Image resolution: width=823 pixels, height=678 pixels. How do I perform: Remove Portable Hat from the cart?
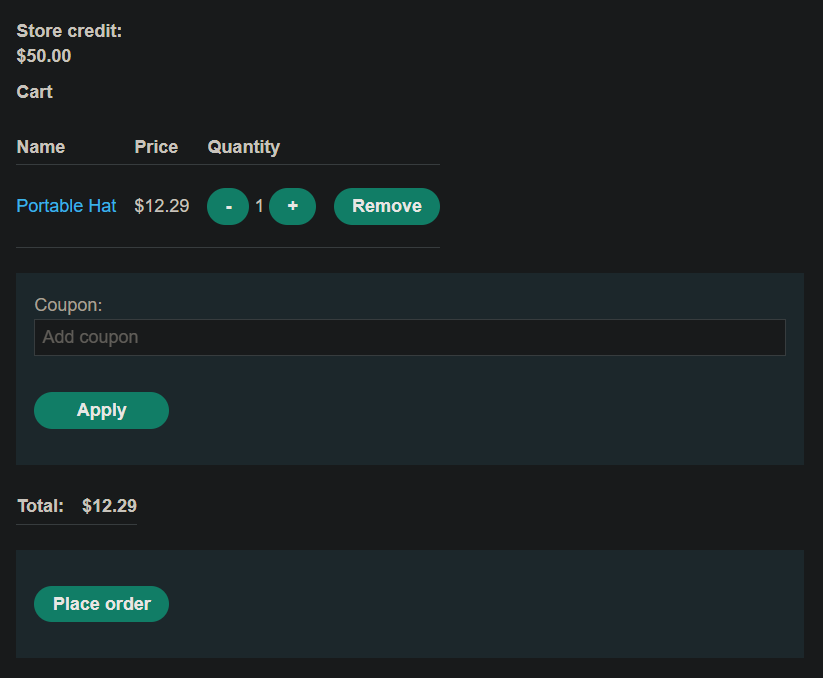pos(387,206)
